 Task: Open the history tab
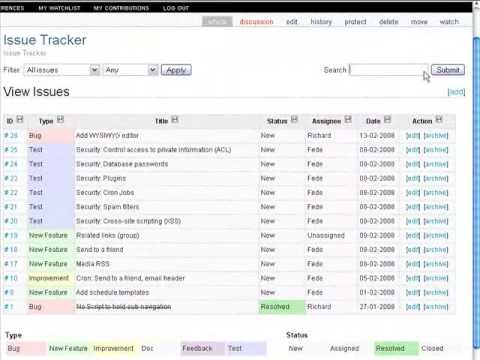321,22
